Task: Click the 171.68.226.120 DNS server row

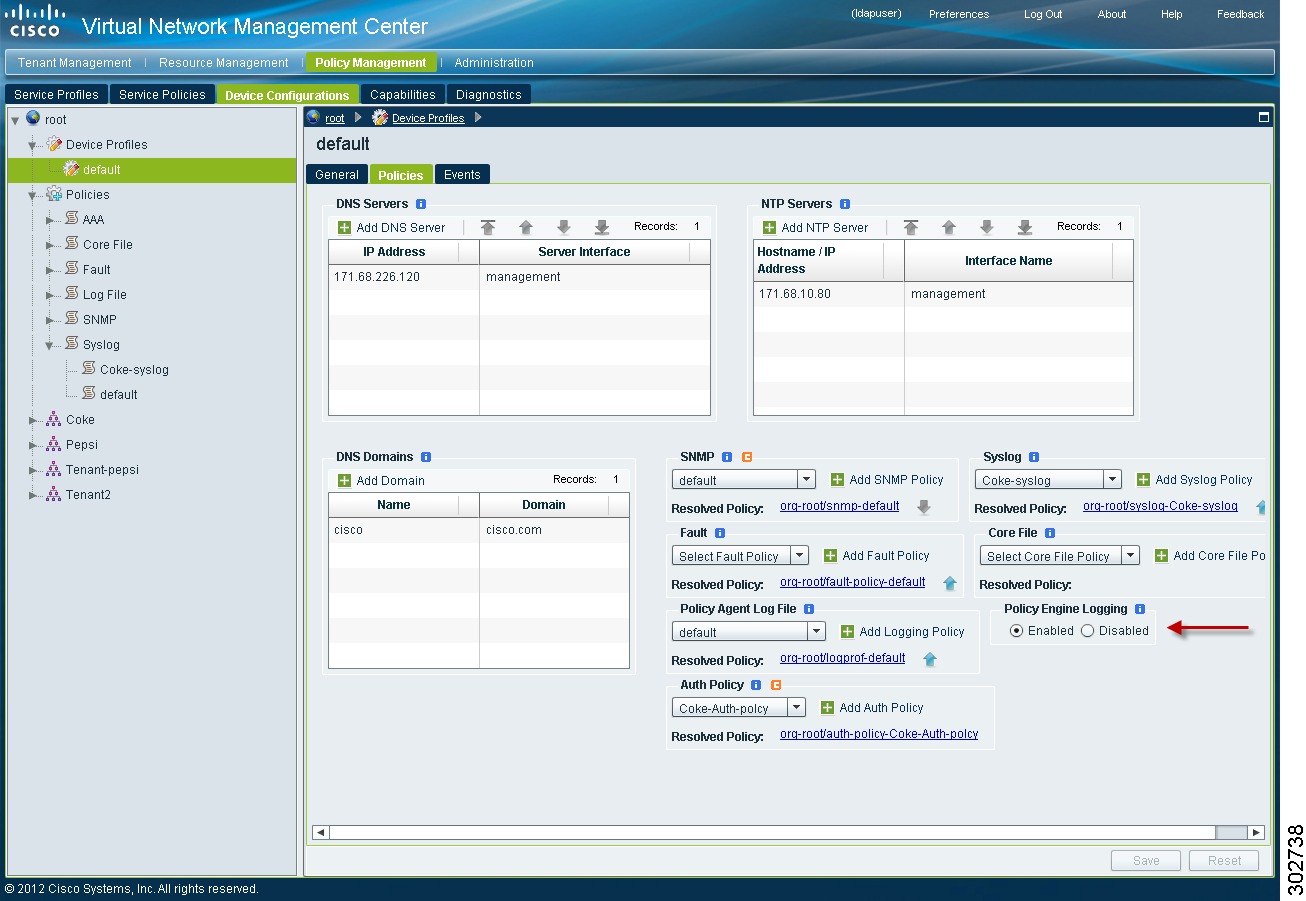Action: [x=519, y=277]
